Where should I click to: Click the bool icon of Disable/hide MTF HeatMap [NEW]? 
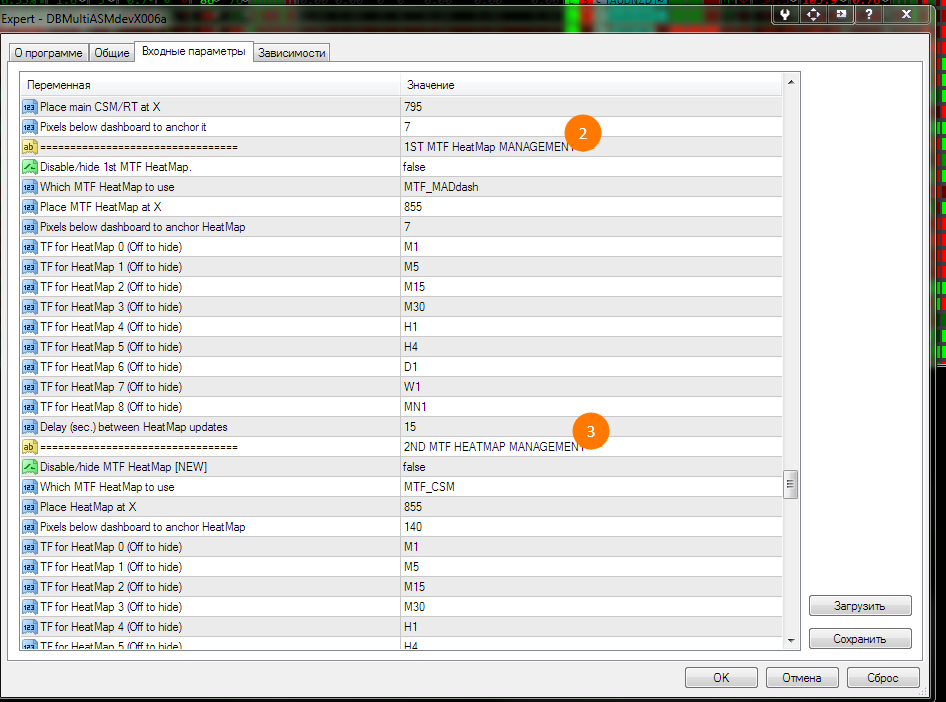click(30, 467)
